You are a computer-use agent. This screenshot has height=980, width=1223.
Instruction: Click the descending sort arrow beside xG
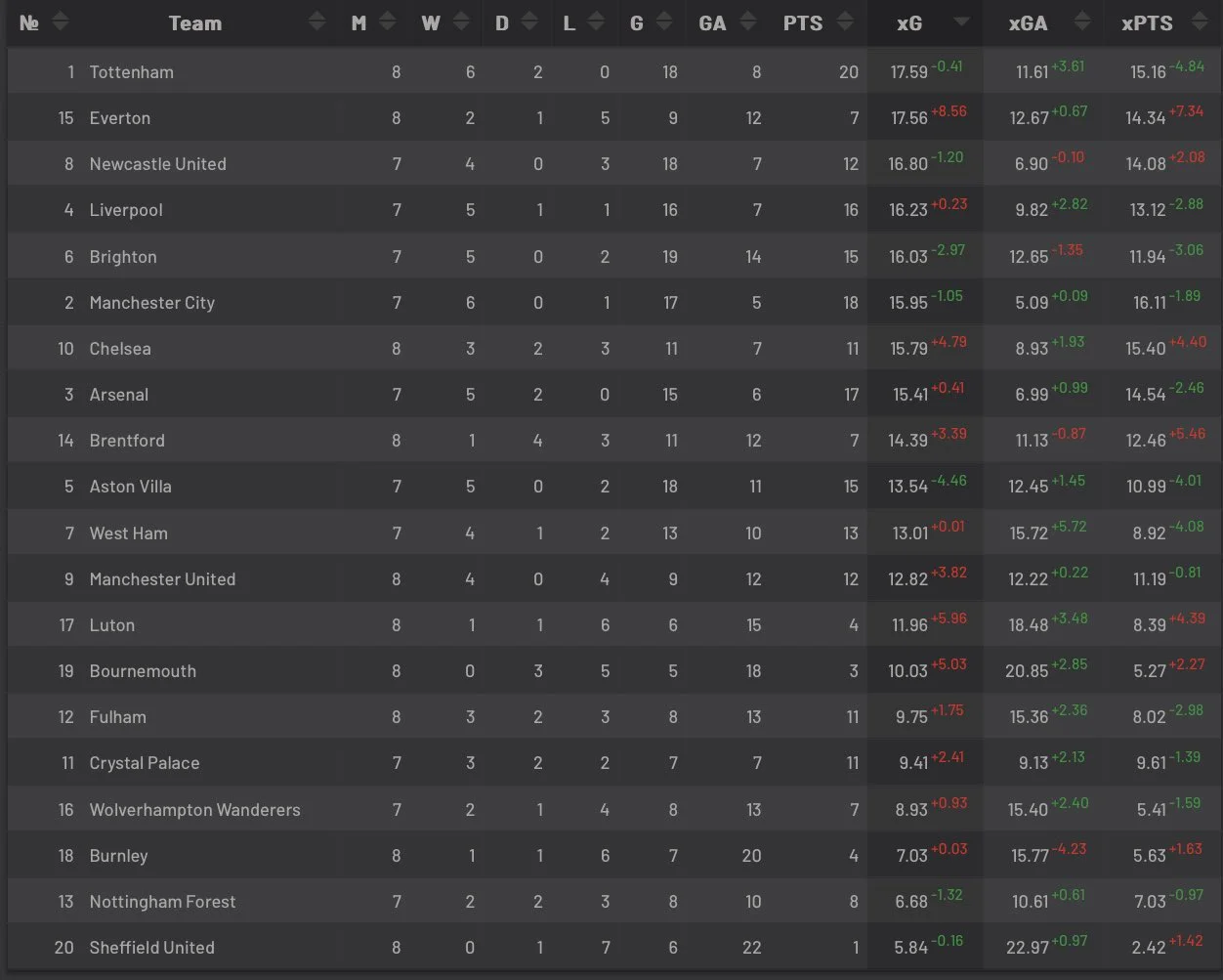961,22
